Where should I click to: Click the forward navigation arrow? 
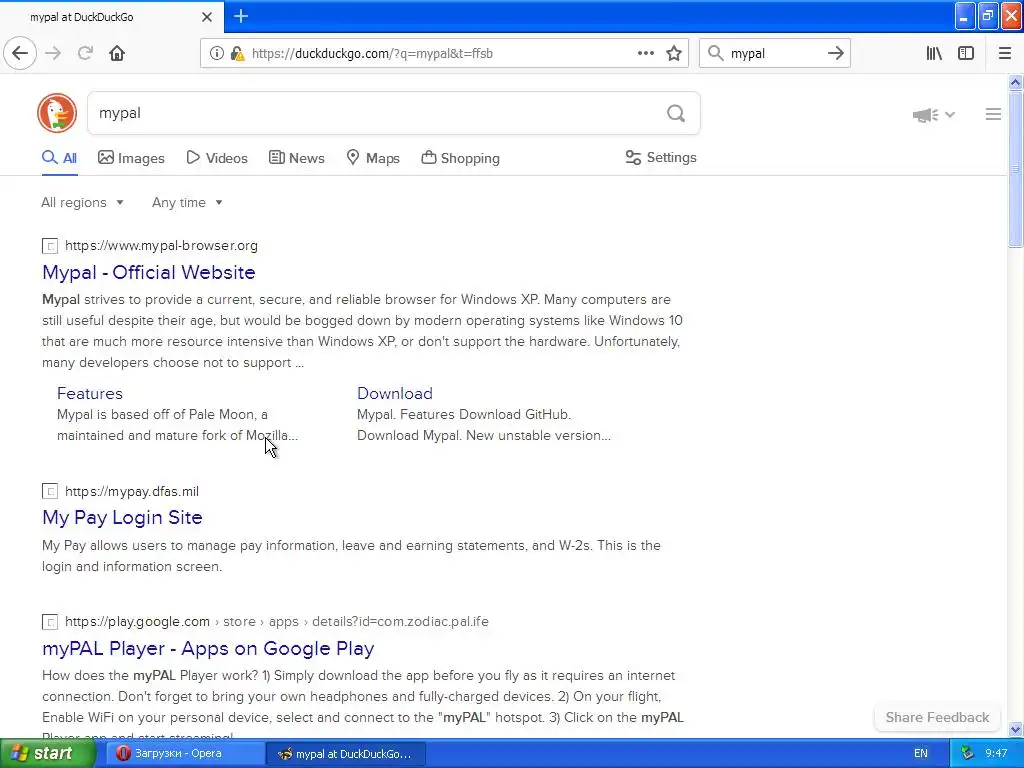(x=54, y=53)
